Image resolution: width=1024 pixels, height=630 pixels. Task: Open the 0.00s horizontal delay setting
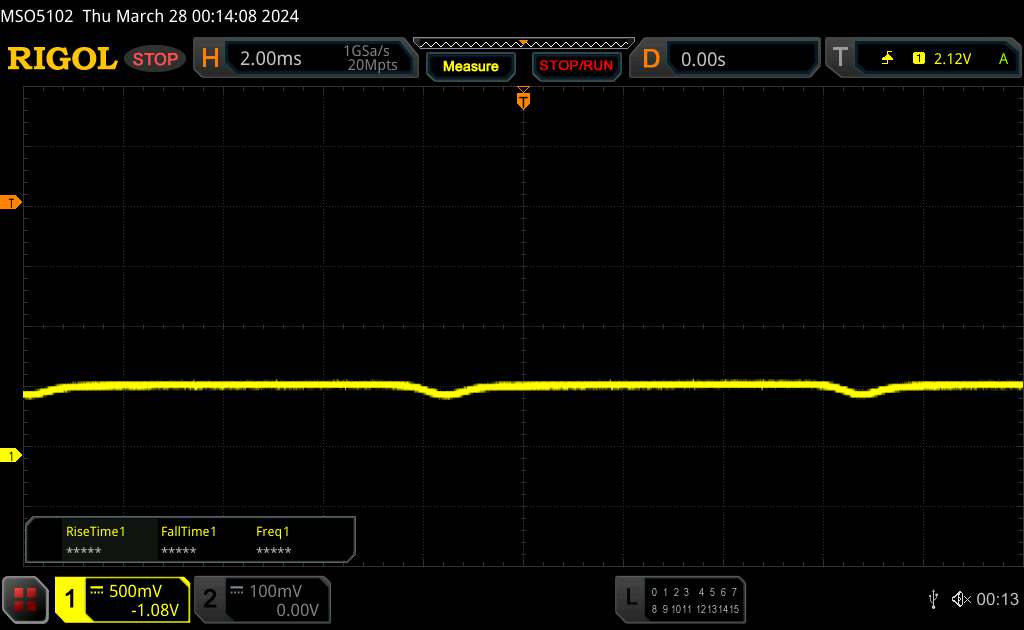pos(703,59)
